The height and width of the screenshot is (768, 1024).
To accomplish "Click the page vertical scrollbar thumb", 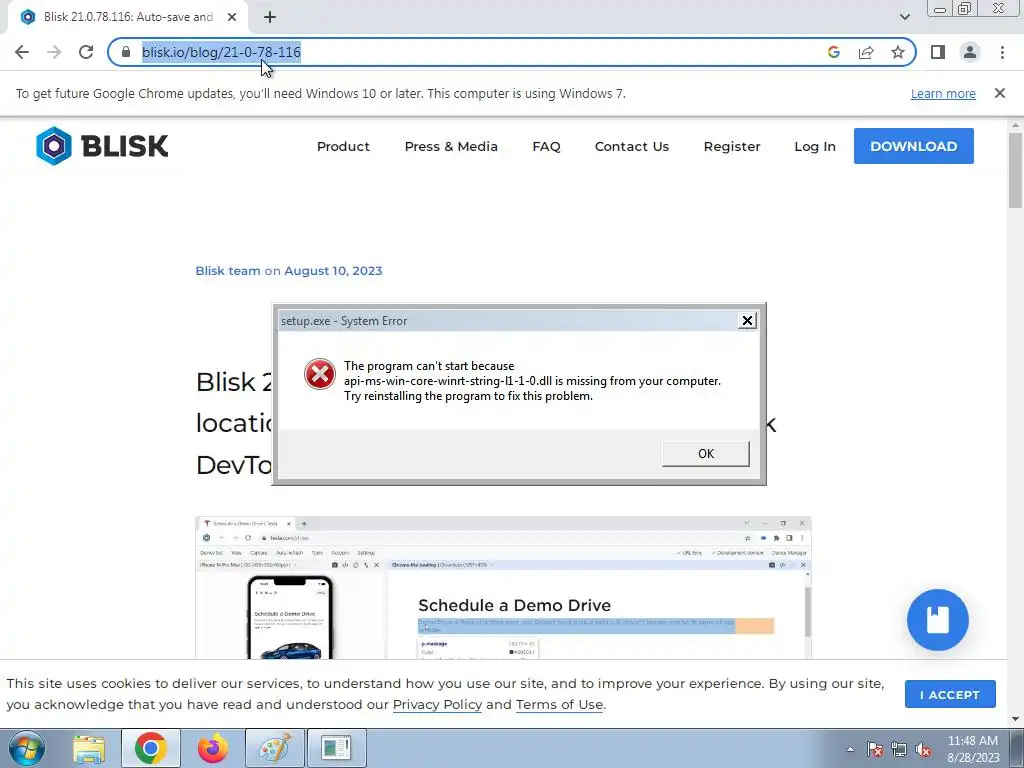I will tap(1015, 170).
